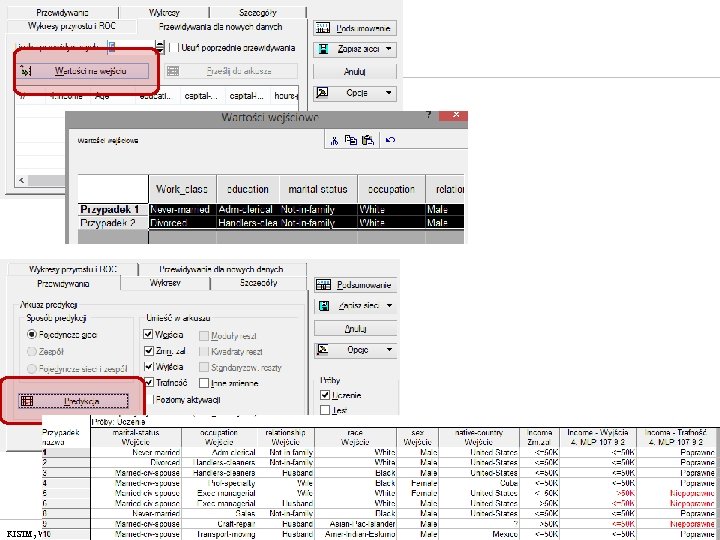Open the upper Opcje dropdown menu

click(354, 93)
